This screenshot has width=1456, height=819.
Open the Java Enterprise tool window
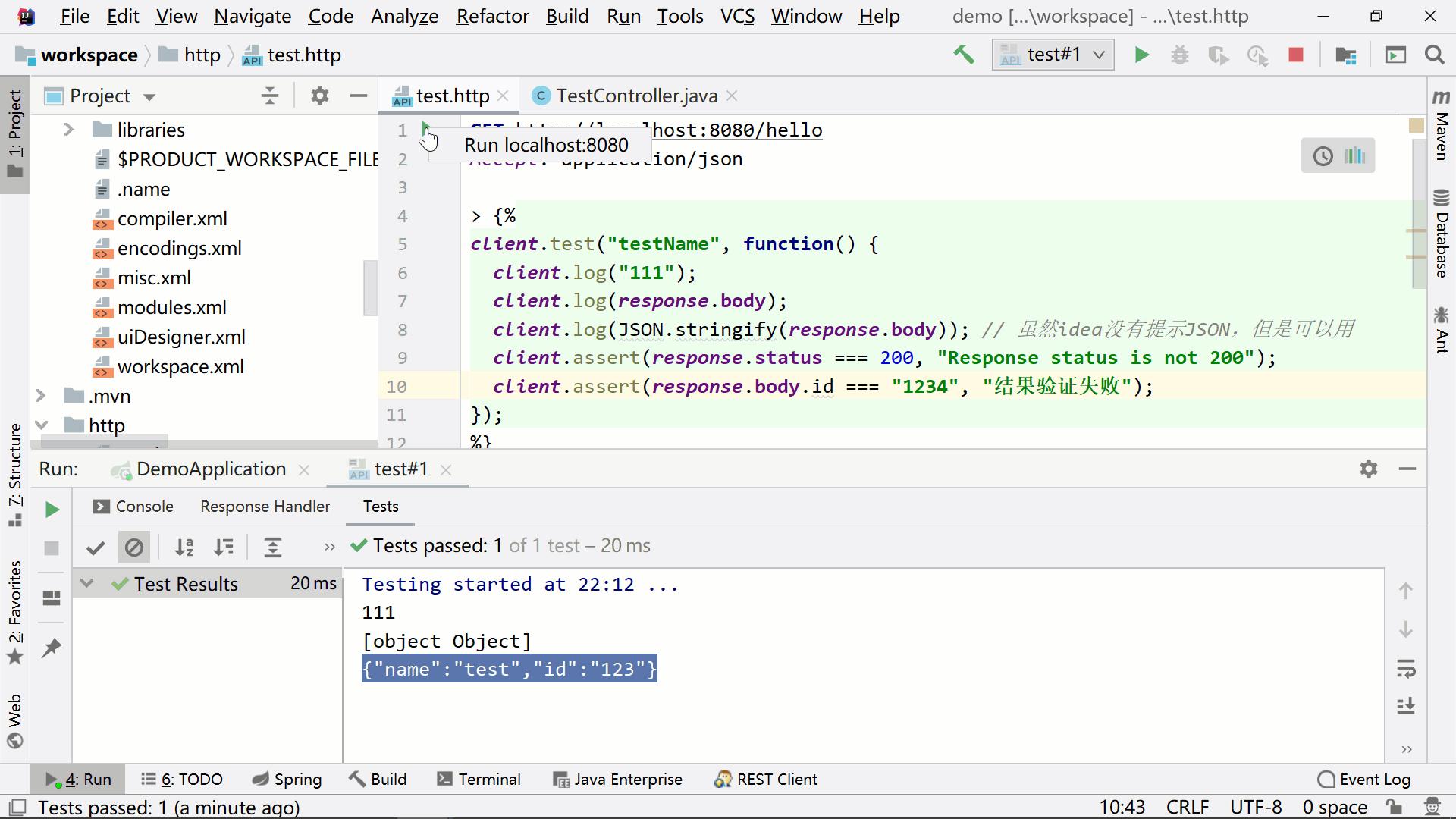617,780
